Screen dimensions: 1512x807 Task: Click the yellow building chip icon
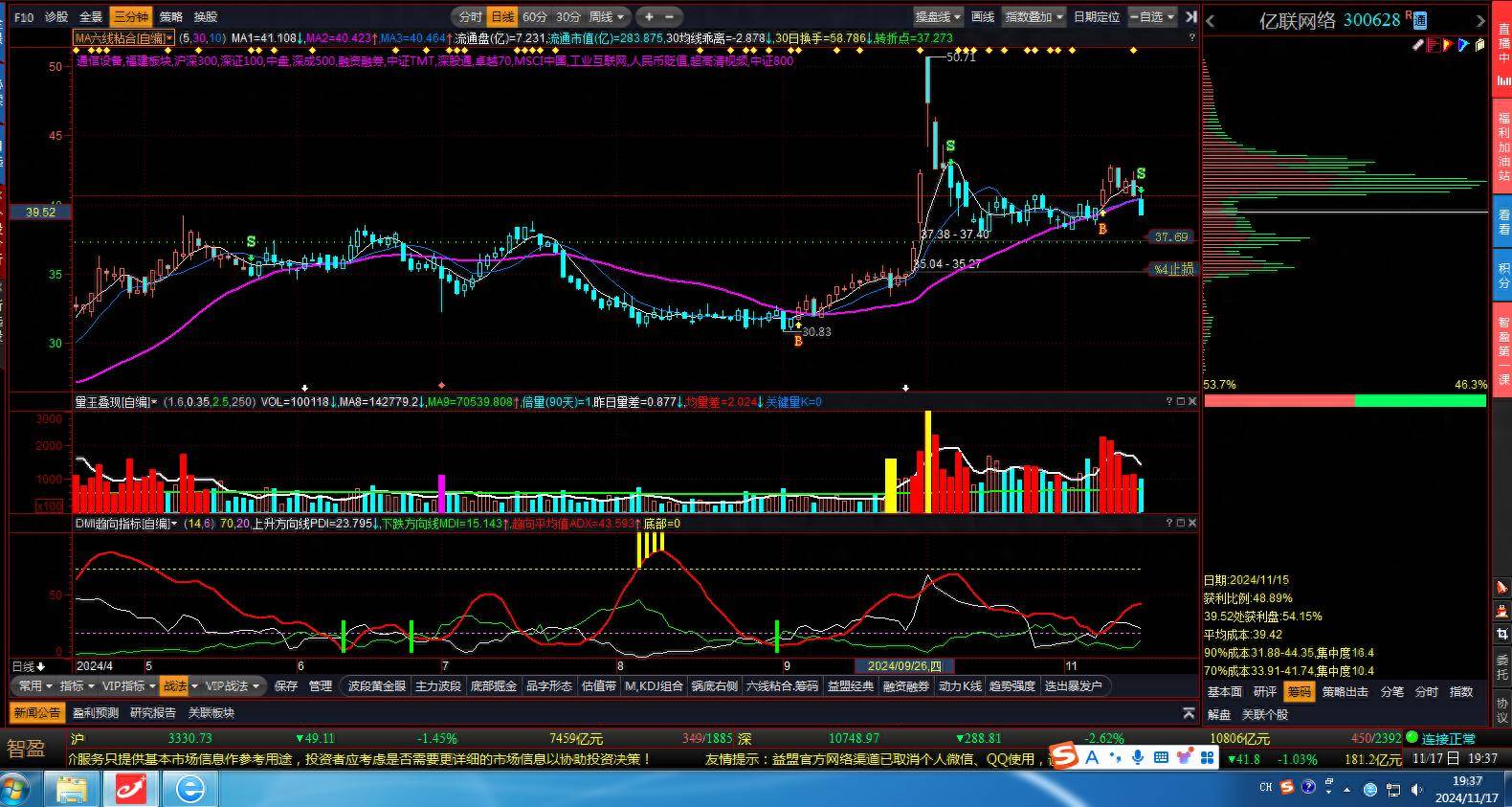tap(1479, 45)
